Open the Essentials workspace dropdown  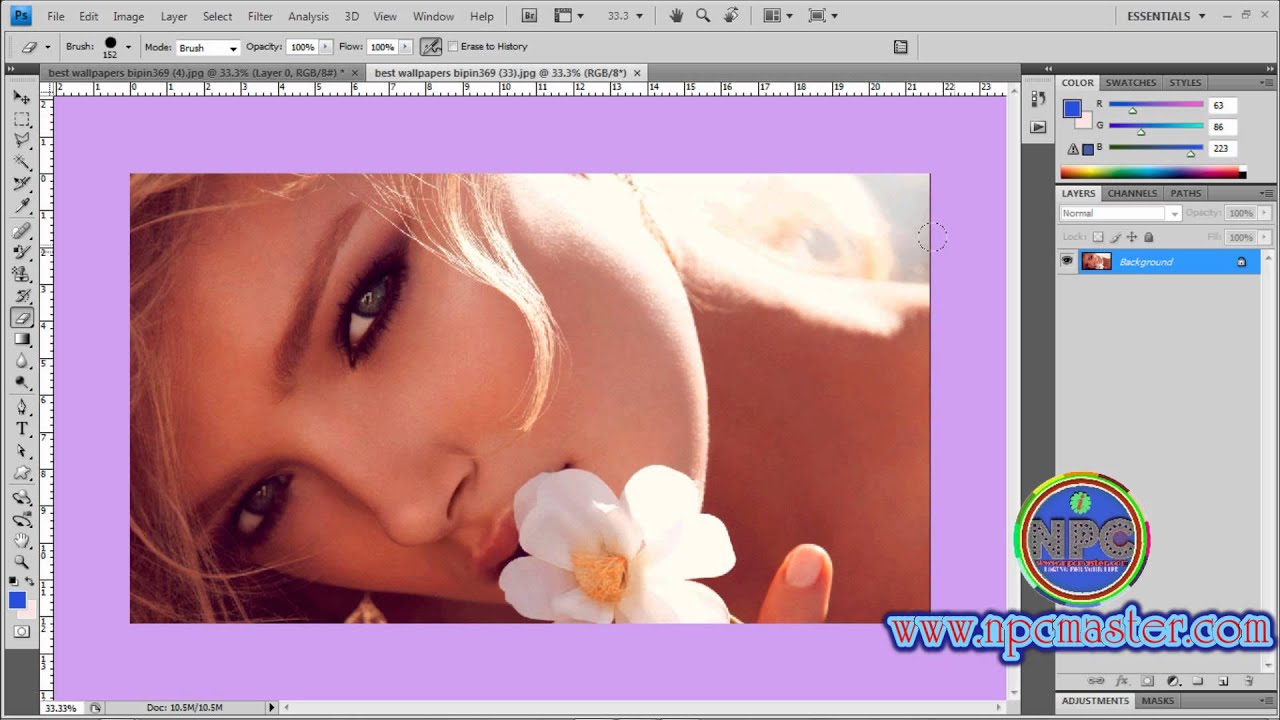1166,16
